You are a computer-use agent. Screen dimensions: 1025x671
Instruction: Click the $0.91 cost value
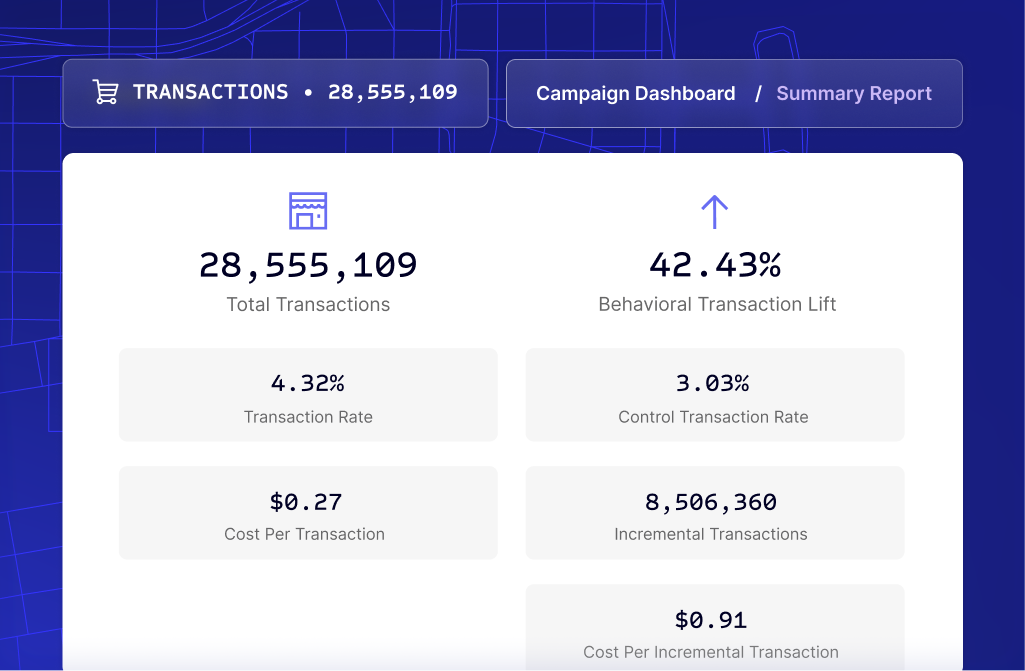(x=711, y=619)
